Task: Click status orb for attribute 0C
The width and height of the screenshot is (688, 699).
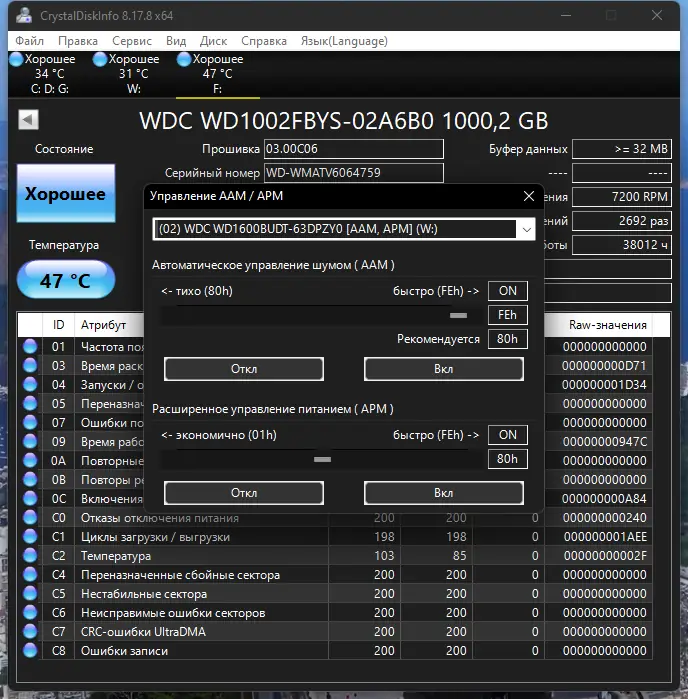Action: pyautogui.click(x=30, y=498)
